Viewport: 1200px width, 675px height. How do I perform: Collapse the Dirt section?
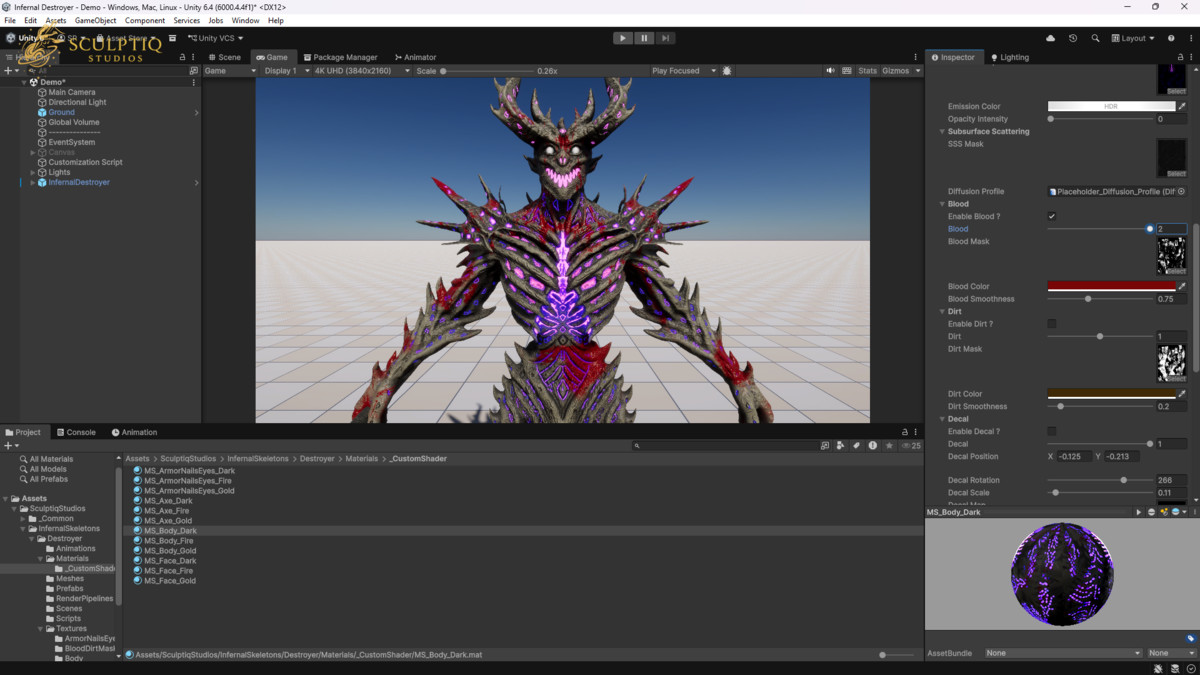pos(942,311)
